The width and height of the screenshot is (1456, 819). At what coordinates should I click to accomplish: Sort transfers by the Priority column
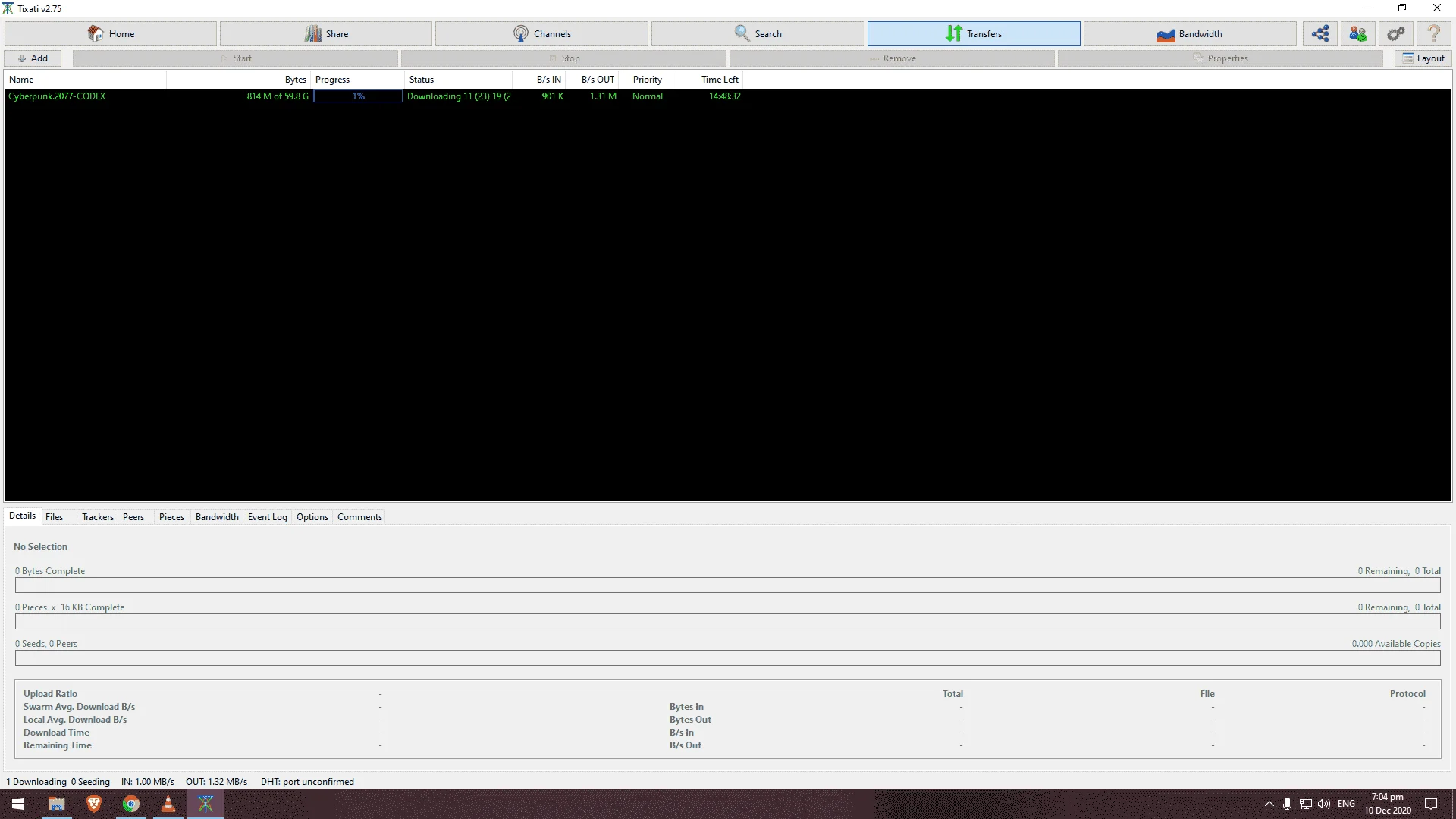pyautogui.click(x=647, y=80)
